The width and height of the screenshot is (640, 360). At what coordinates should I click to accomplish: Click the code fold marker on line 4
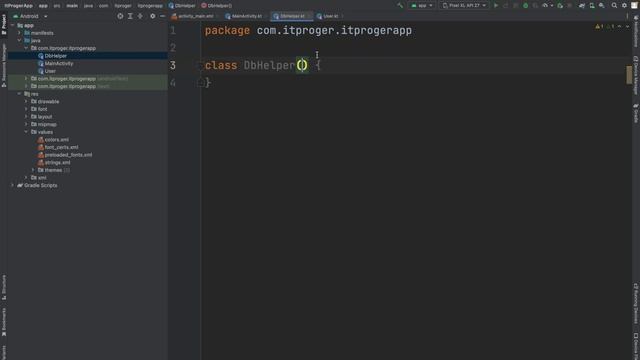[x=200, y=83]
